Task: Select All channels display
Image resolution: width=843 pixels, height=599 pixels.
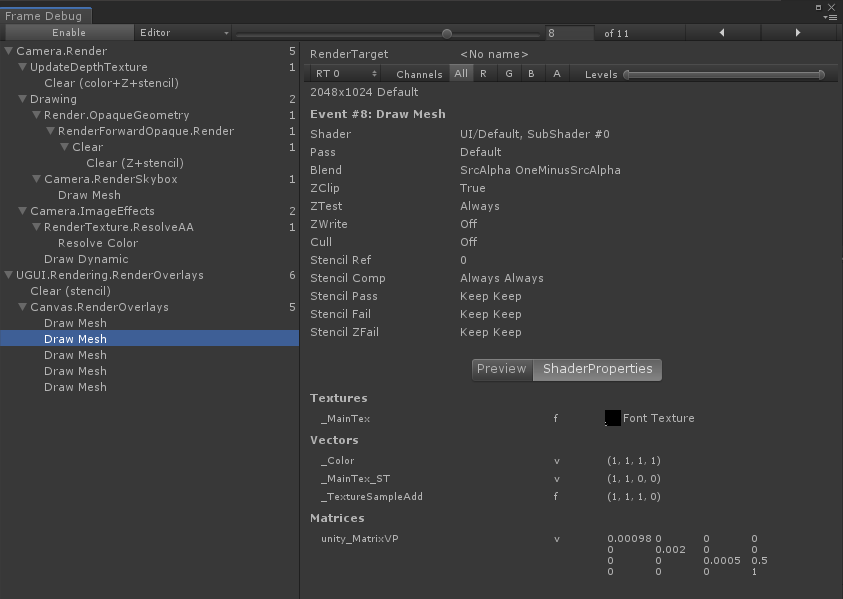Action: 460,74
